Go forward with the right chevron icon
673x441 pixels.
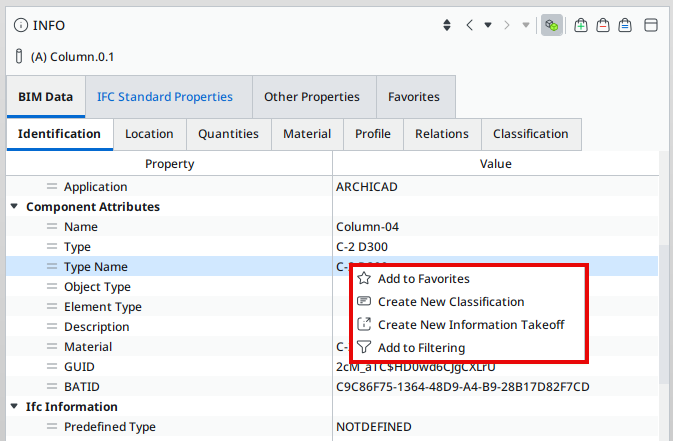pos(507,25)
